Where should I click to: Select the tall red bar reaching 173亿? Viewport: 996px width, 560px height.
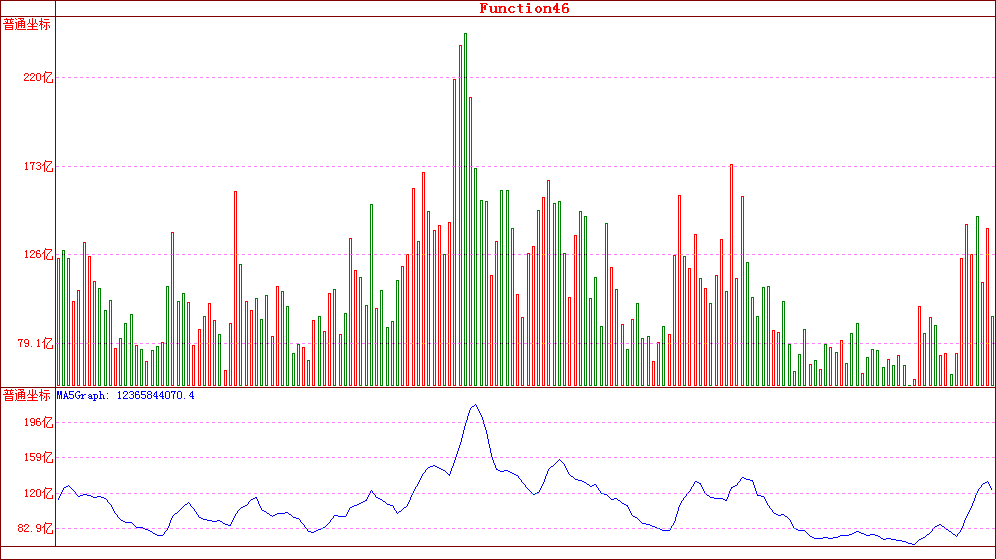point(731,275)
